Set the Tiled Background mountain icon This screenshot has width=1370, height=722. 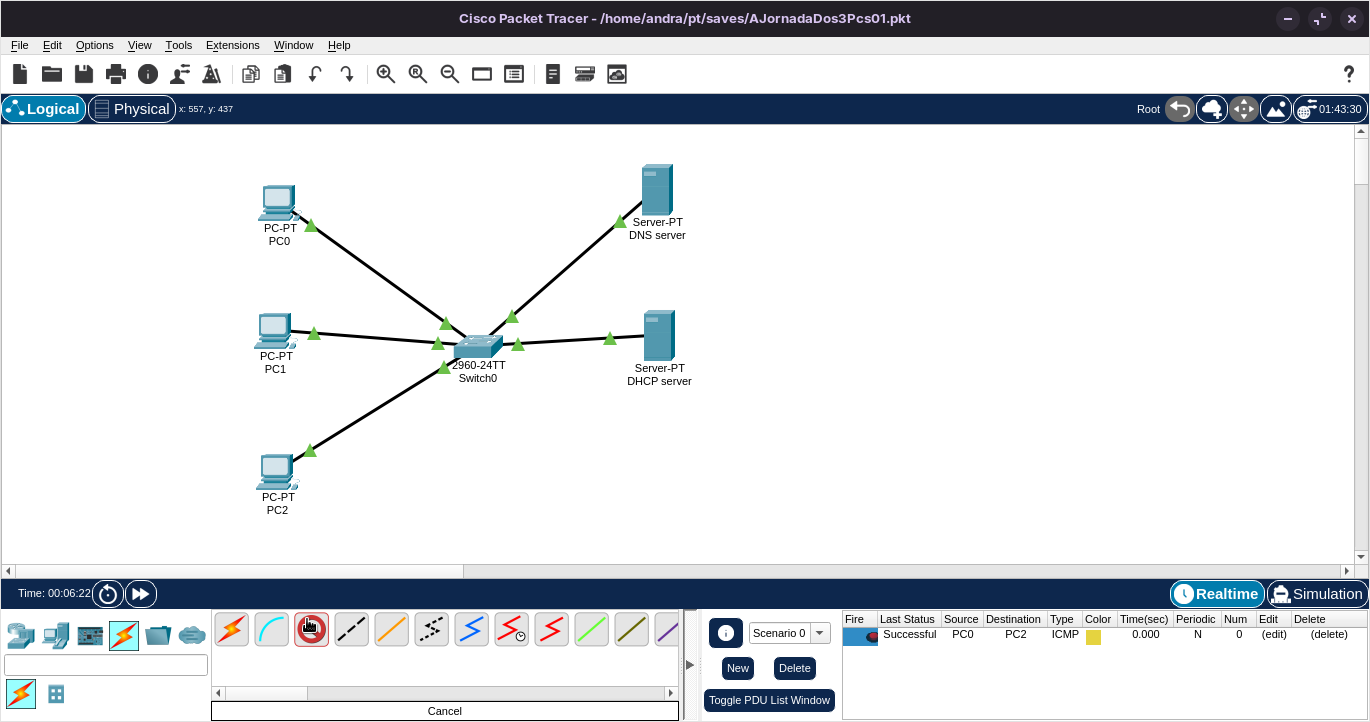pos(1276,109)
